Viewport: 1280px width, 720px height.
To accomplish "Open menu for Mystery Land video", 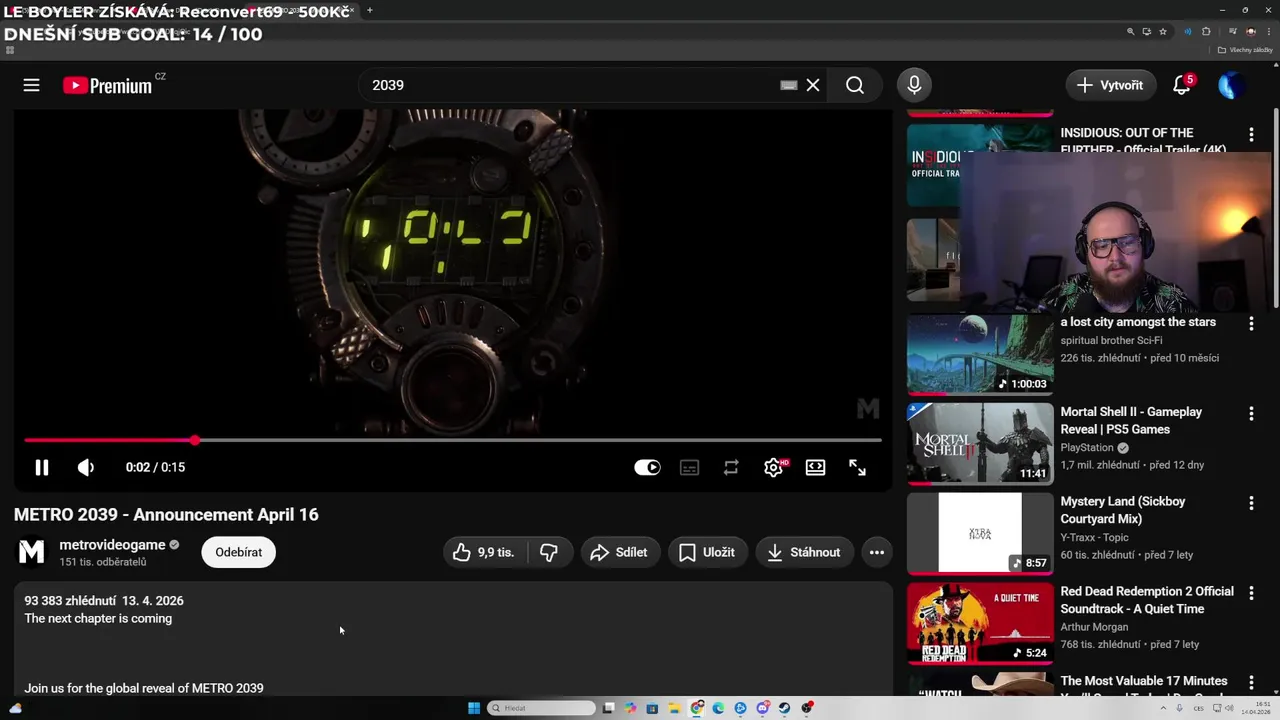I will [1251, 502].
